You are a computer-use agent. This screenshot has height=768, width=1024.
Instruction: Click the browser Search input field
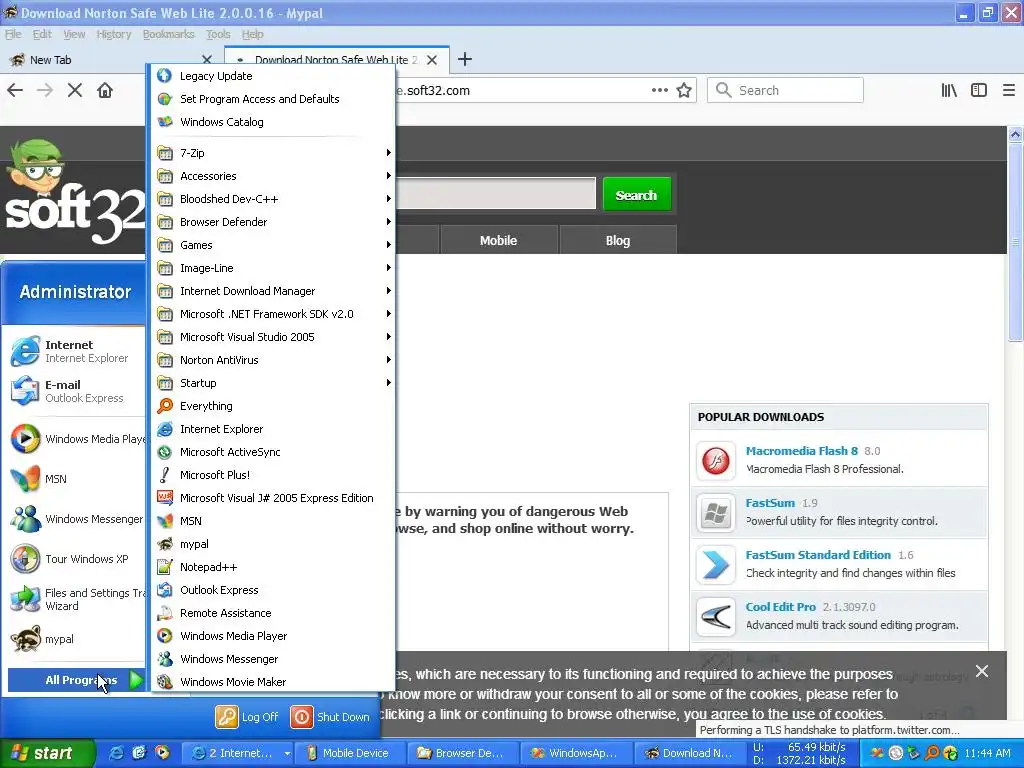(x=785, y=90)
